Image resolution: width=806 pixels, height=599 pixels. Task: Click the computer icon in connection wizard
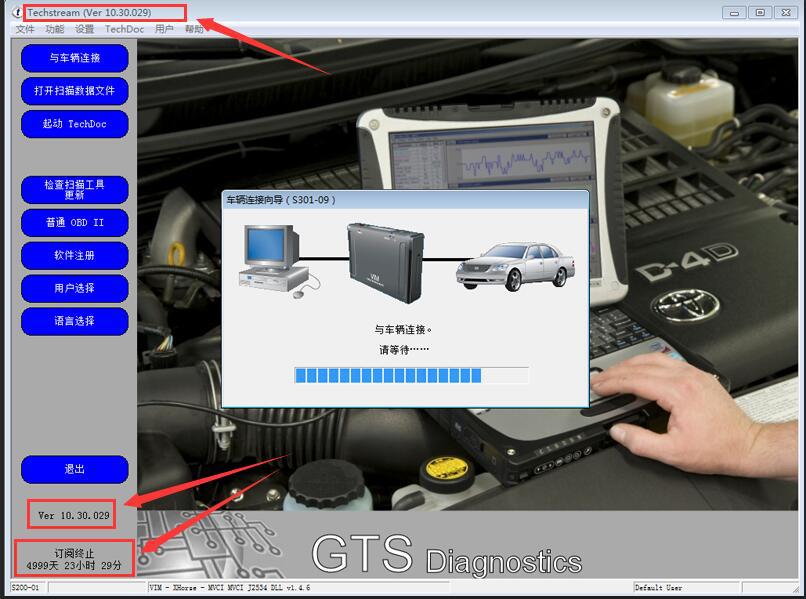click(x=279, y=262)
